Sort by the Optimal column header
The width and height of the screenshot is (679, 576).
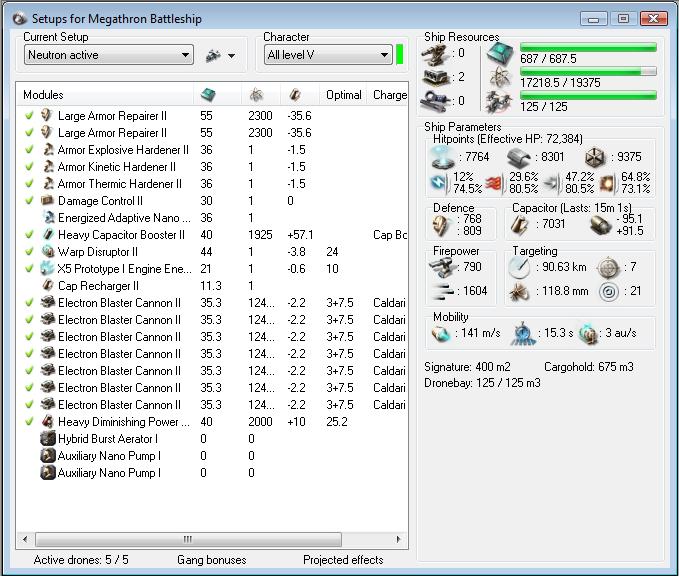pos(344,95)
